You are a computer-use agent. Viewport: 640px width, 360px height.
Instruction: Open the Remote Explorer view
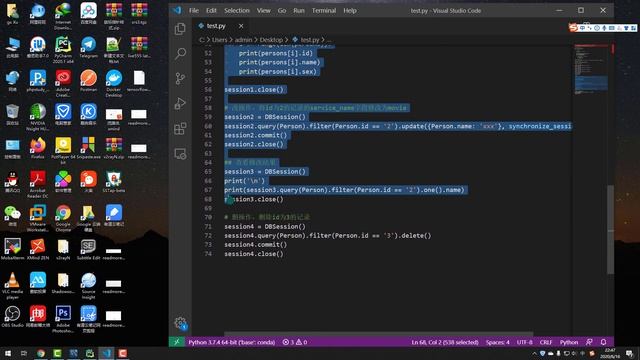180,154
